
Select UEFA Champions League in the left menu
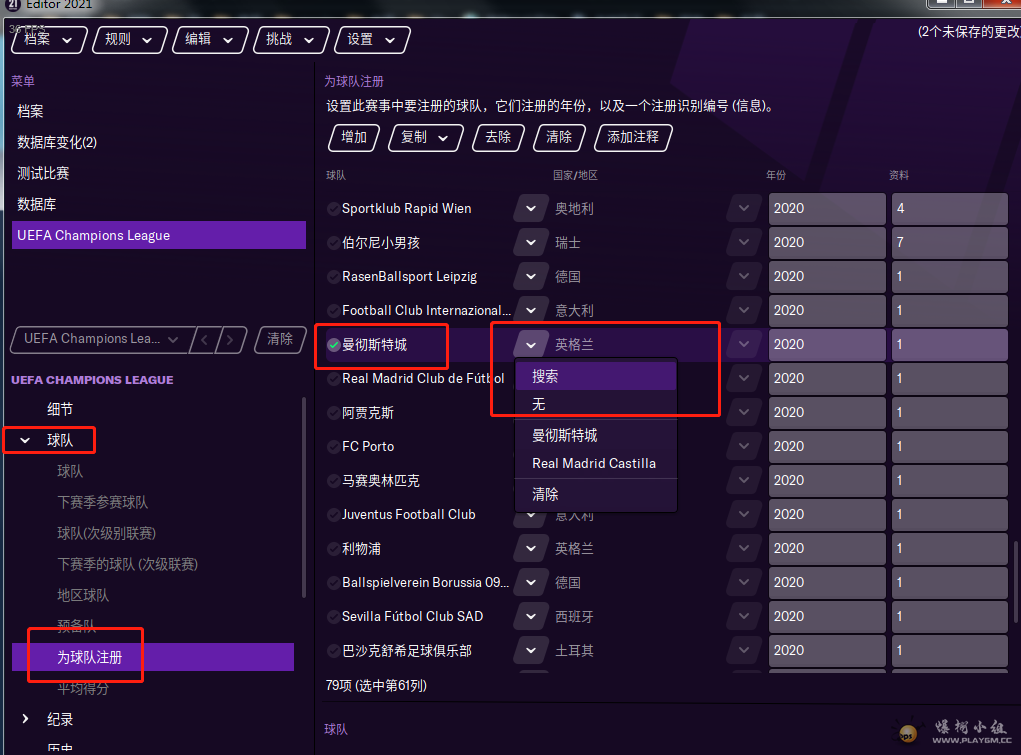click(159, 235)
